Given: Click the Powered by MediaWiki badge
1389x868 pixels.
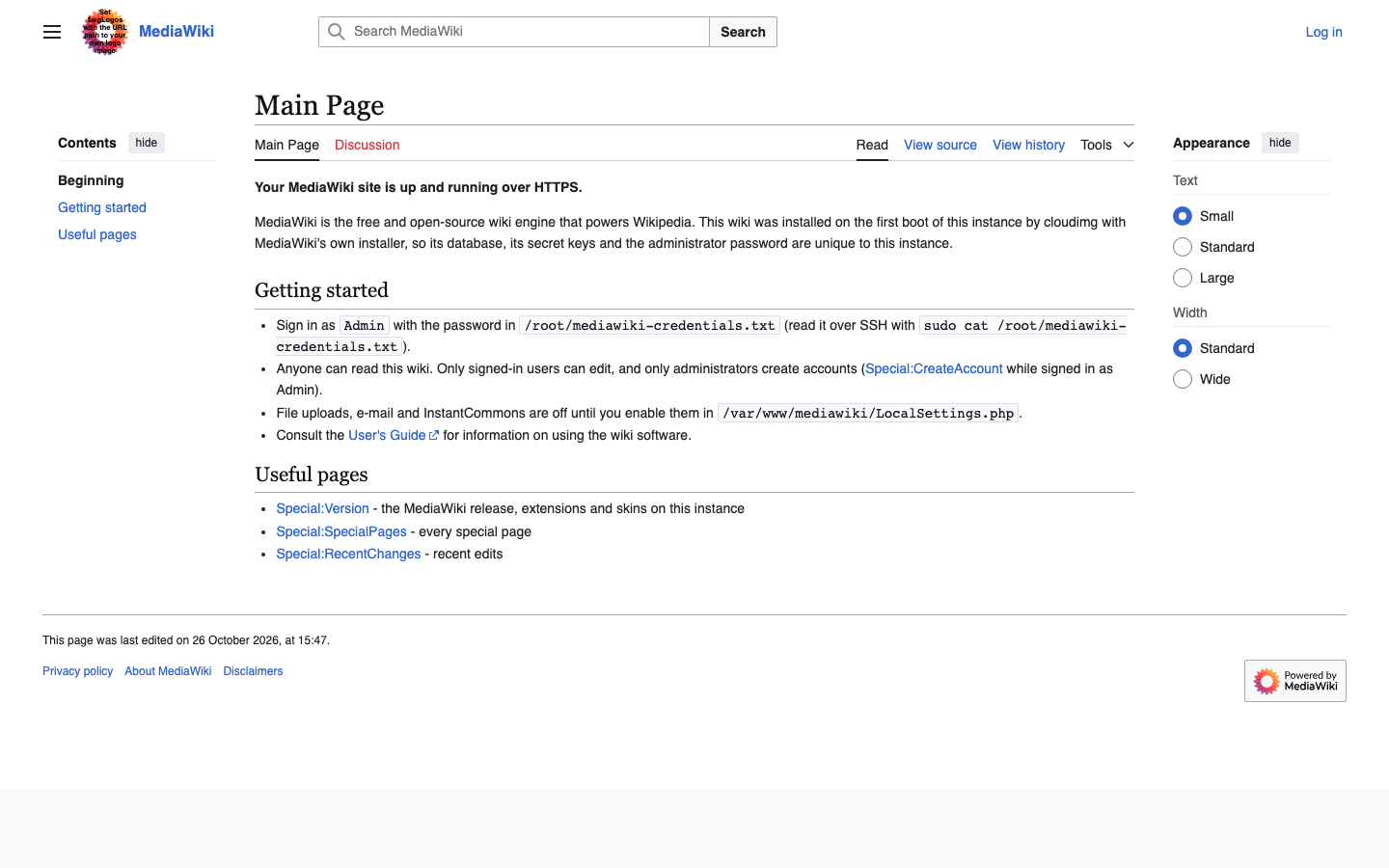Looking at the screenshot, I should tap(1294, 681).
